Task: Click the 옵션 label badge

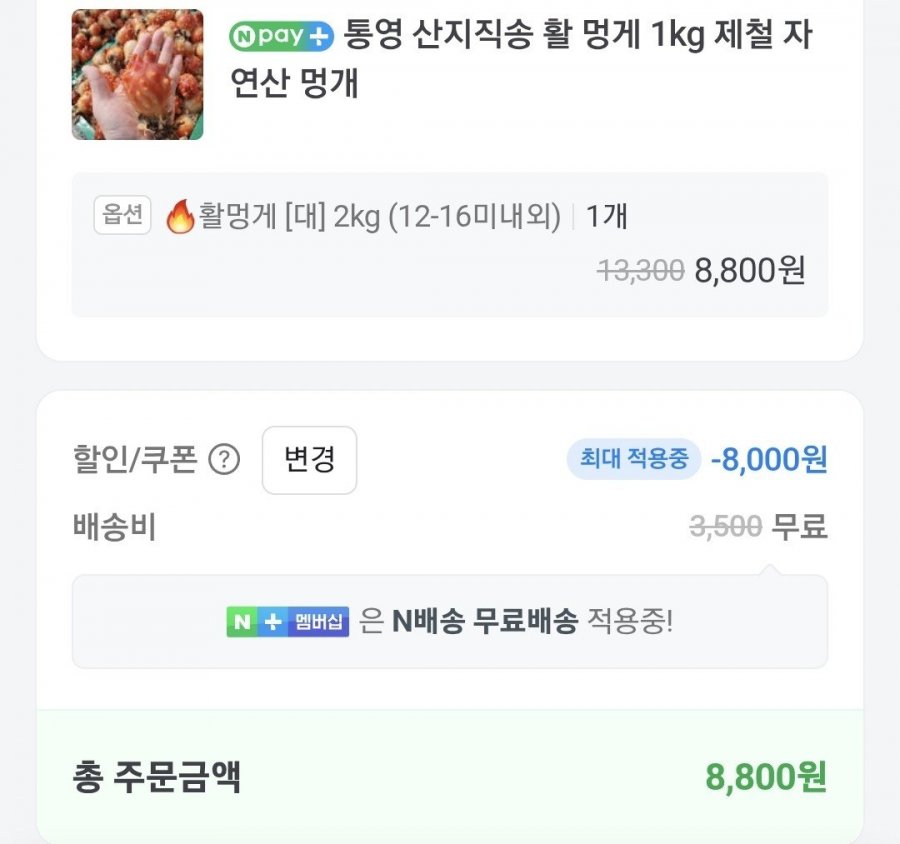Action: click(122, 215)
